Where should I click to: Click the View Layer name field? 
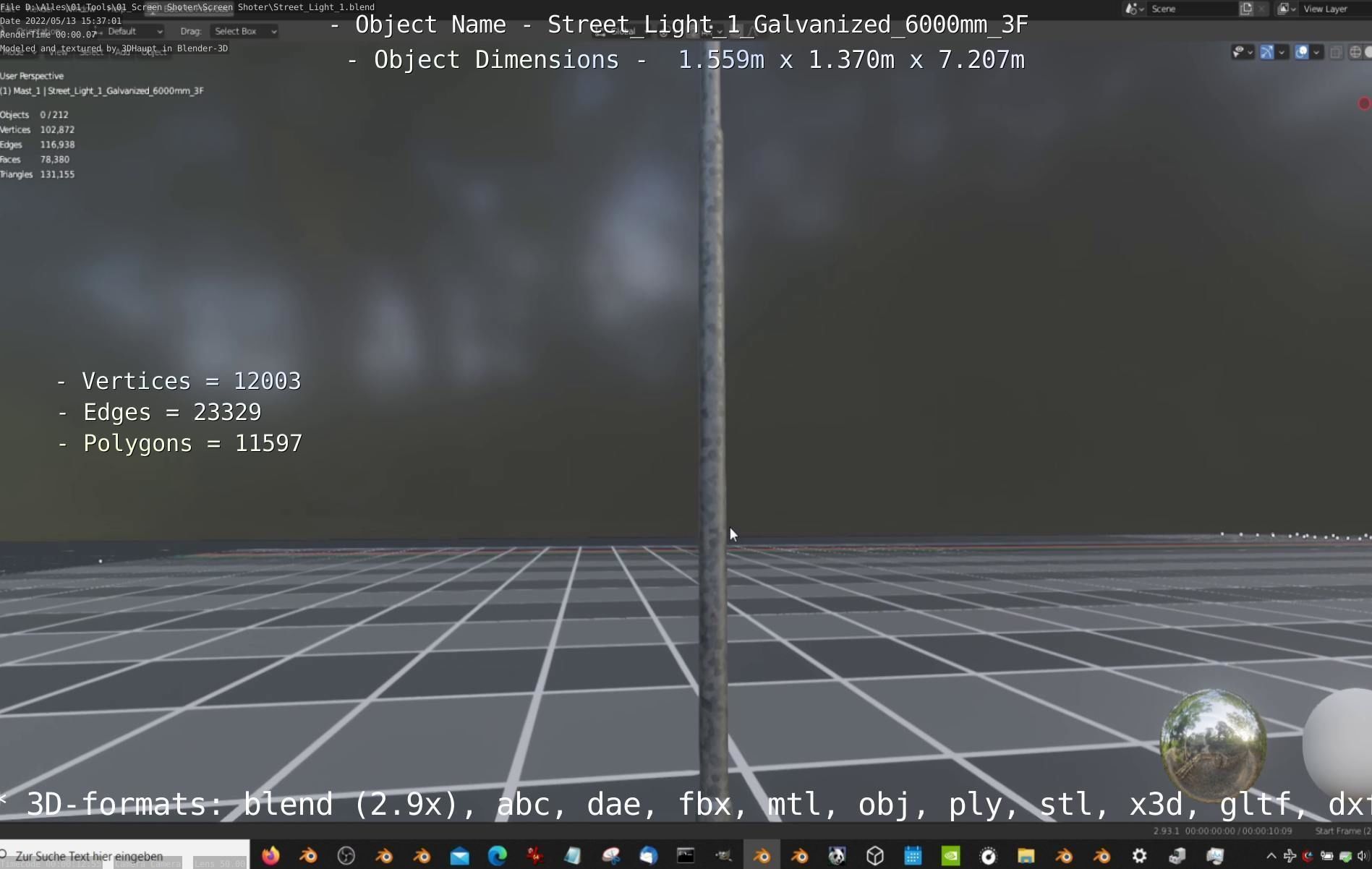click(1335, 9)
